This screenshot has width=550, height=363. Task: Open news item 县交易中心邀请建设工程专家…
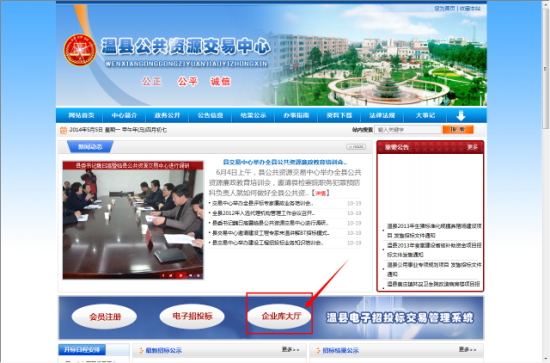tap(271, 233)
